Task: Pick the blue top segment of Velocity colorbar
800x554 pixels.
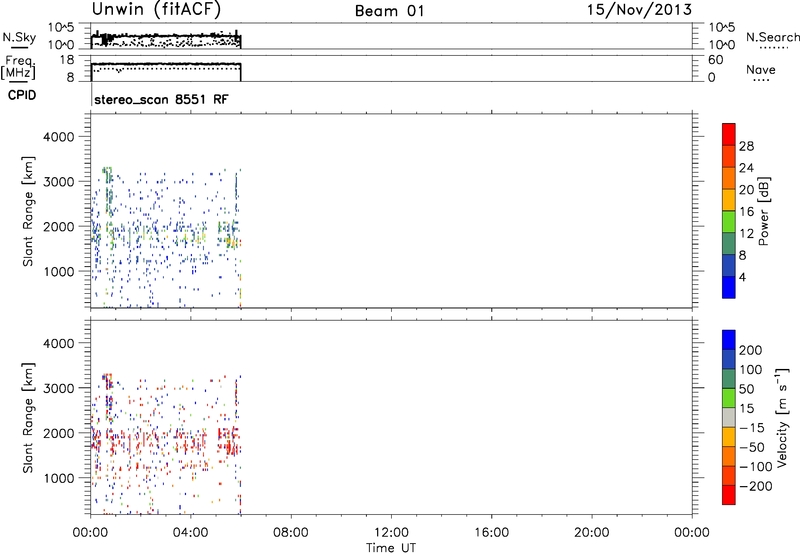Action: [729, 340]
